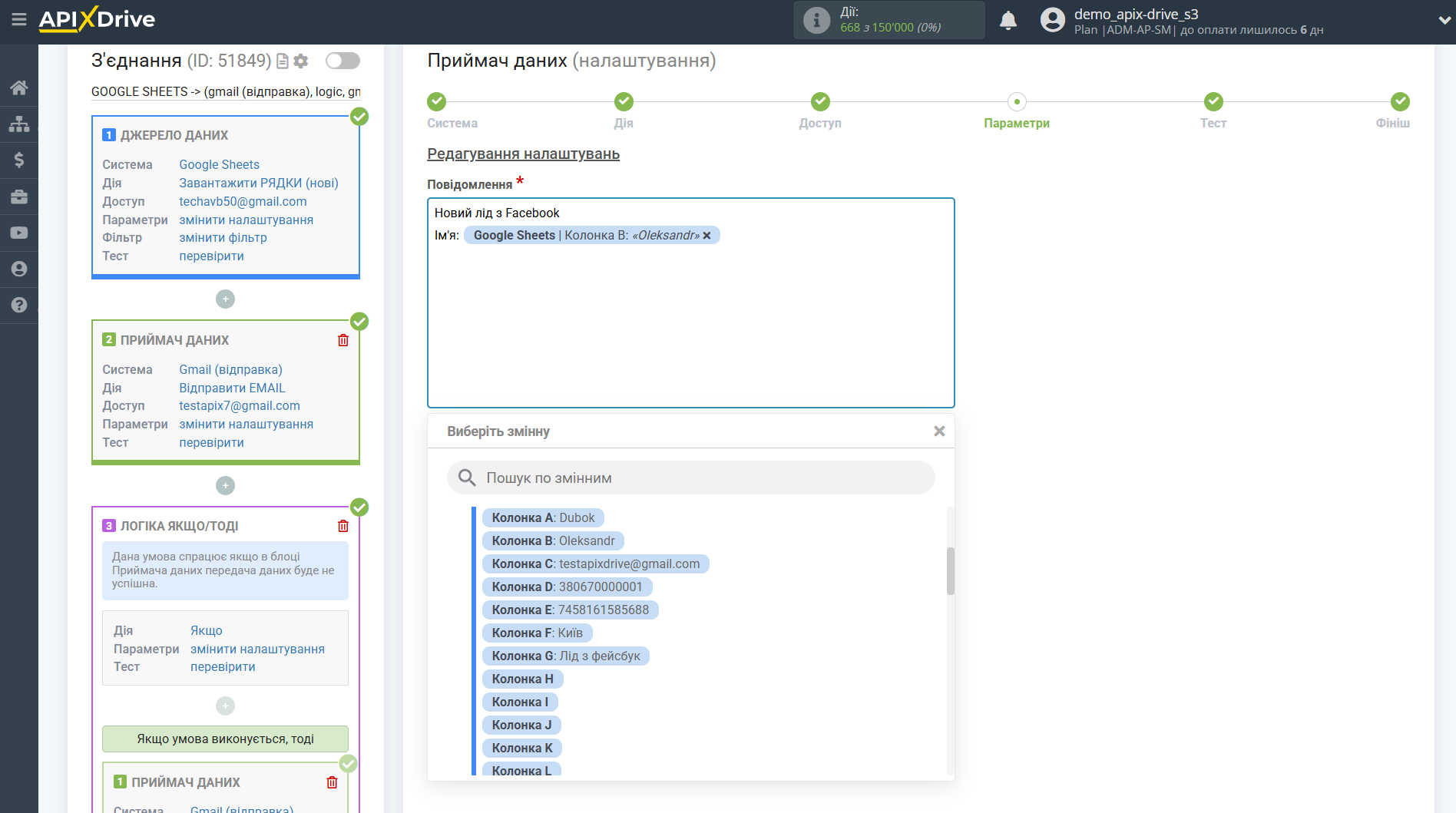Screen dimensions: 1456x813
Task: Click the APIXDrive logo
Action: [x=97, y=19]
